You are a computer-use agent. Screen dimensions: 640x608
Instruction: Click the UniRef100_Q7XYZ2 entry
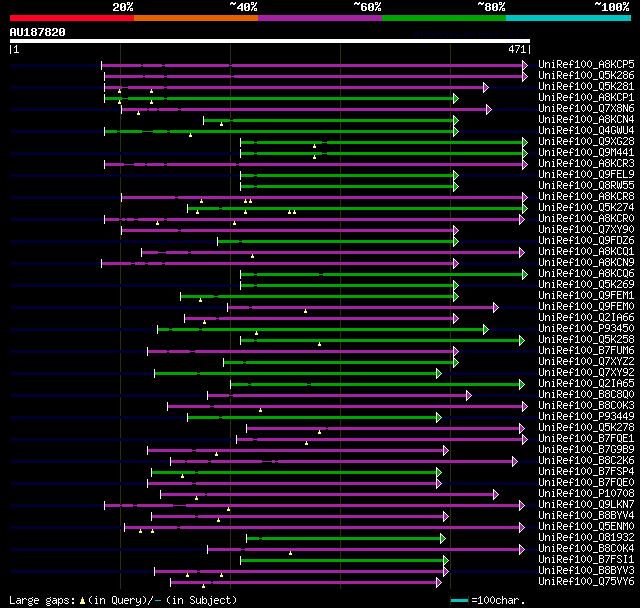pyautogui.click(x=586, y=362)
